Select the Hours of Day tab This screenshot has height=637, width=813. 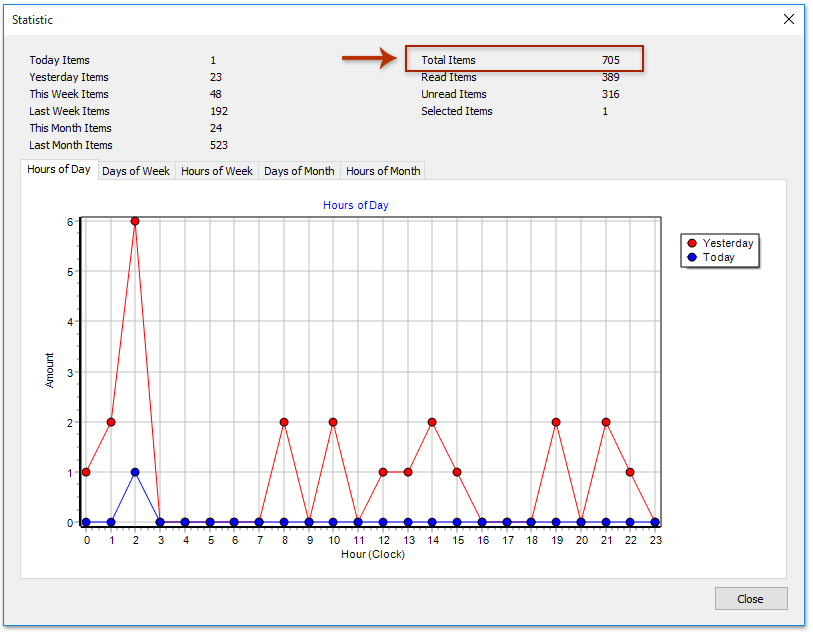[59, 170]
